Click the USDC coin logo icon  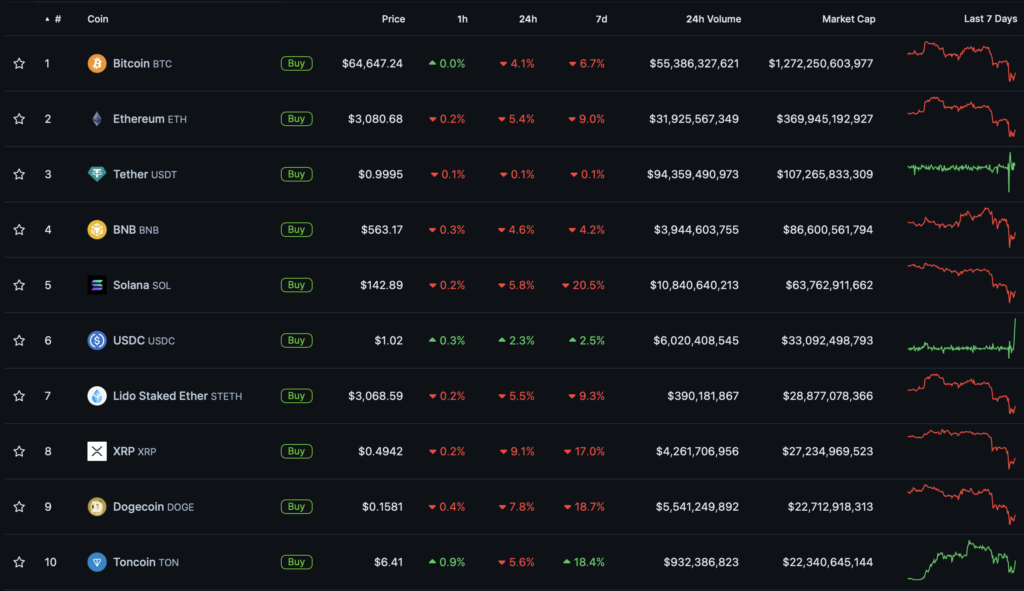coord(97,340)
